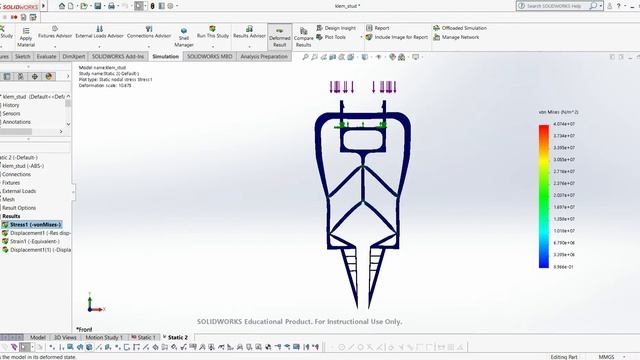Open View Settings monitor icon
The image size is (640, 360).
[x=416, y=57]
